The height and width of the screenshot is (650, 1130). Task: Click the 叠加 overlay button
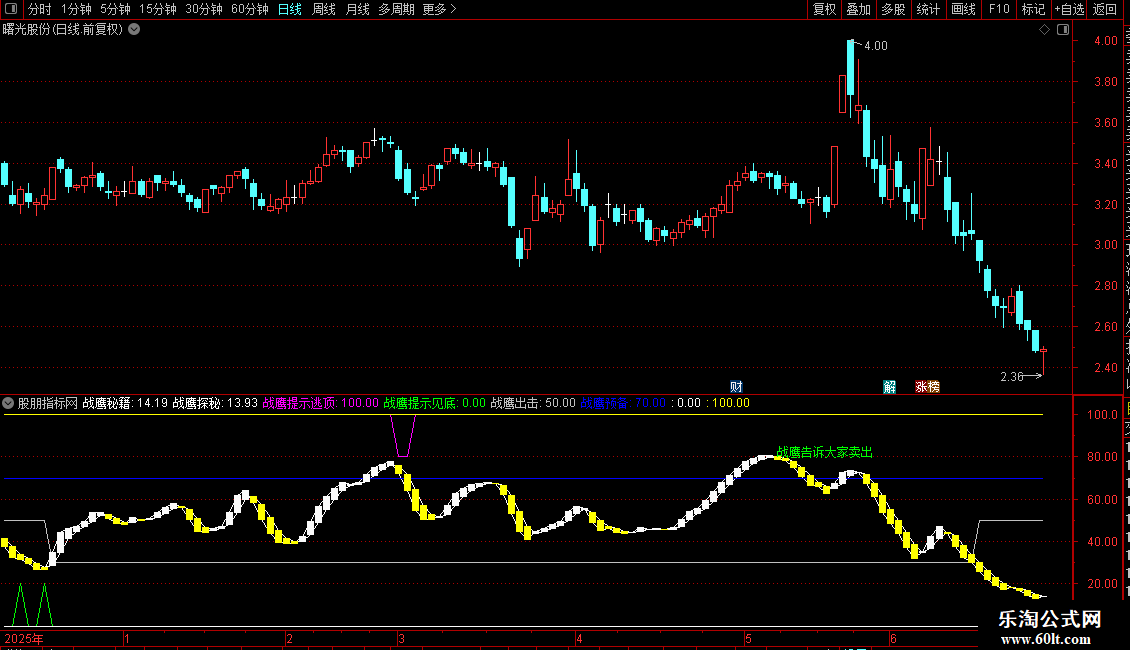coord(859,9)
